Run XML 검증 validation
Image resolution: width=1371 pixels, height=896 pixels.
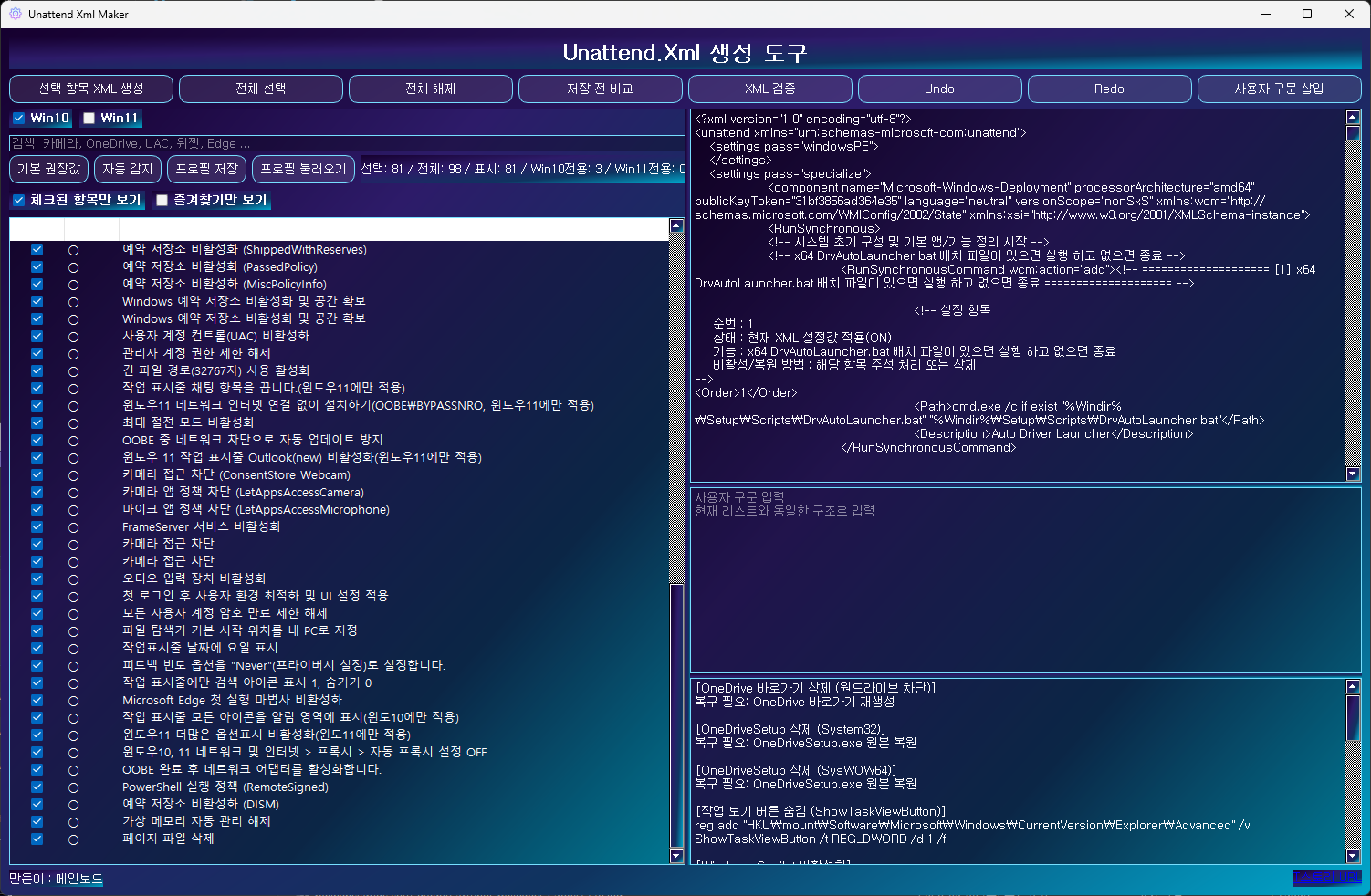point(770,89)
